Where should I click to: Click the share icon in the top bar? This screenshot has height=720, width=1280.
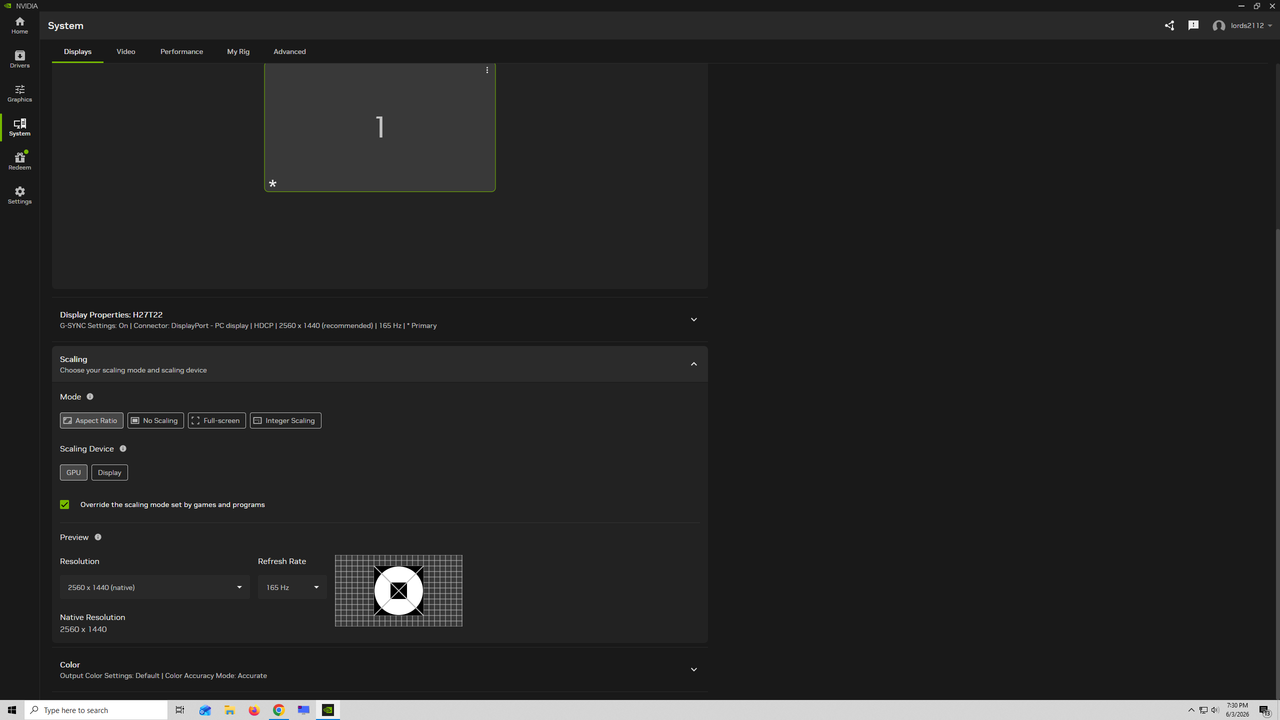[x=1169, y=26]
